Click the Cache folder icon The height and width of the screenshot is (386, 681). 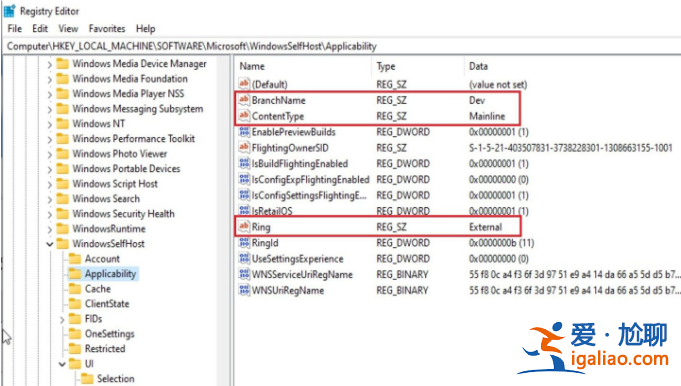pyautogui.click(x=75, y=289)
